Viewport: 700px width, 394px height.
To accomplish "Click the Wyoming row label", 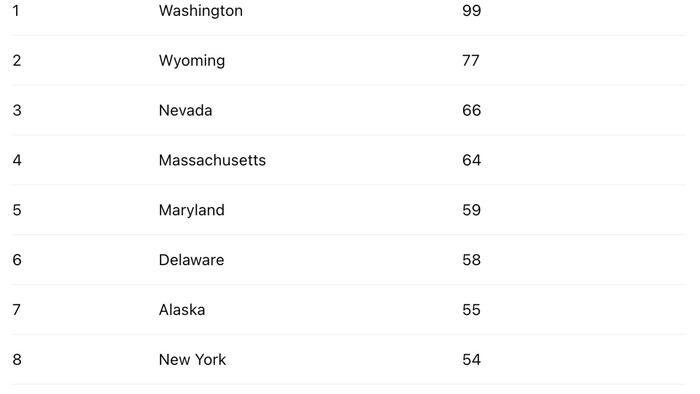I will (192, 61).
